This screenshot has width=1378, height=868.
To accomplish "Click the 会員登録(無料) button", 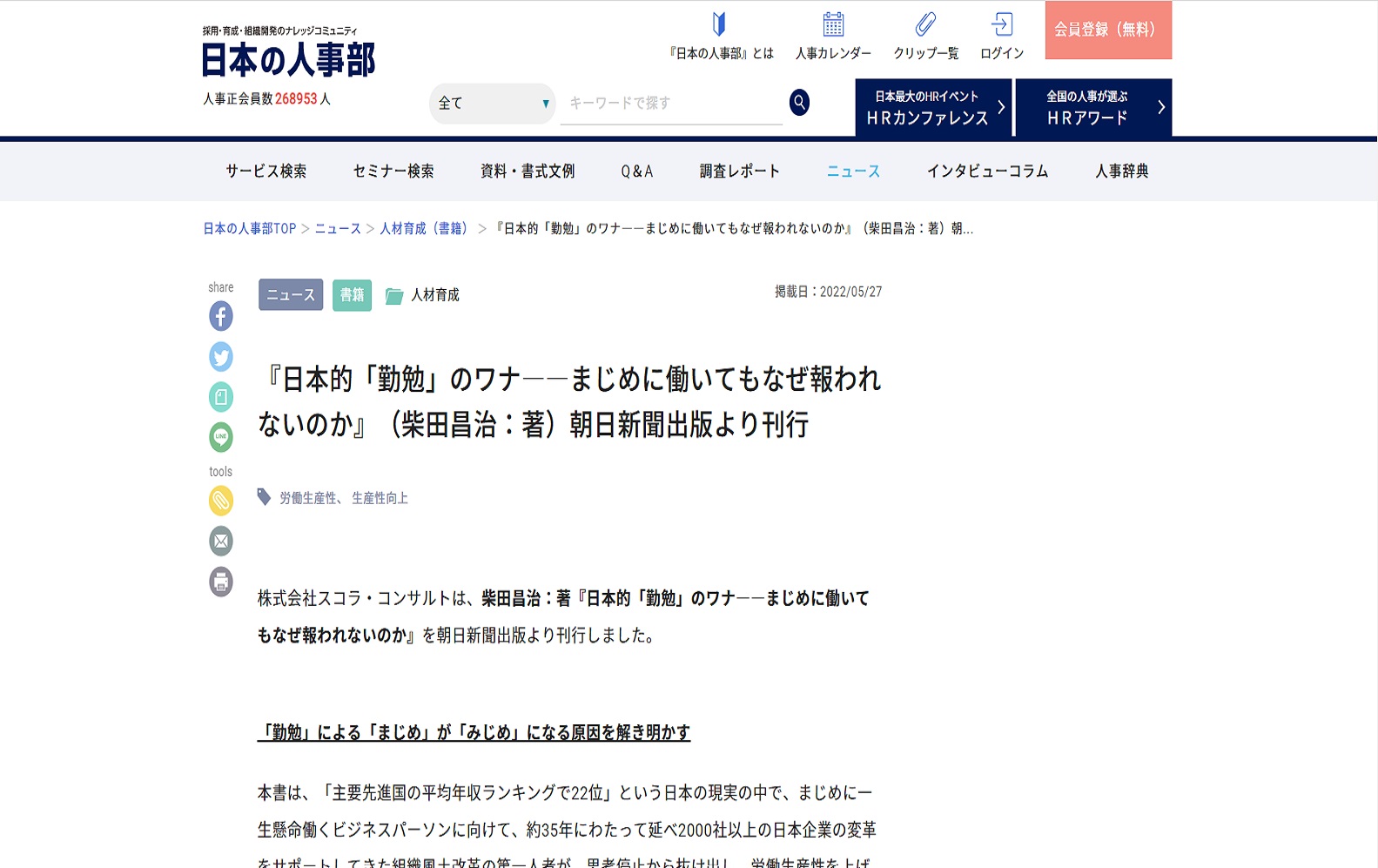I will (x=1107, y=30).
